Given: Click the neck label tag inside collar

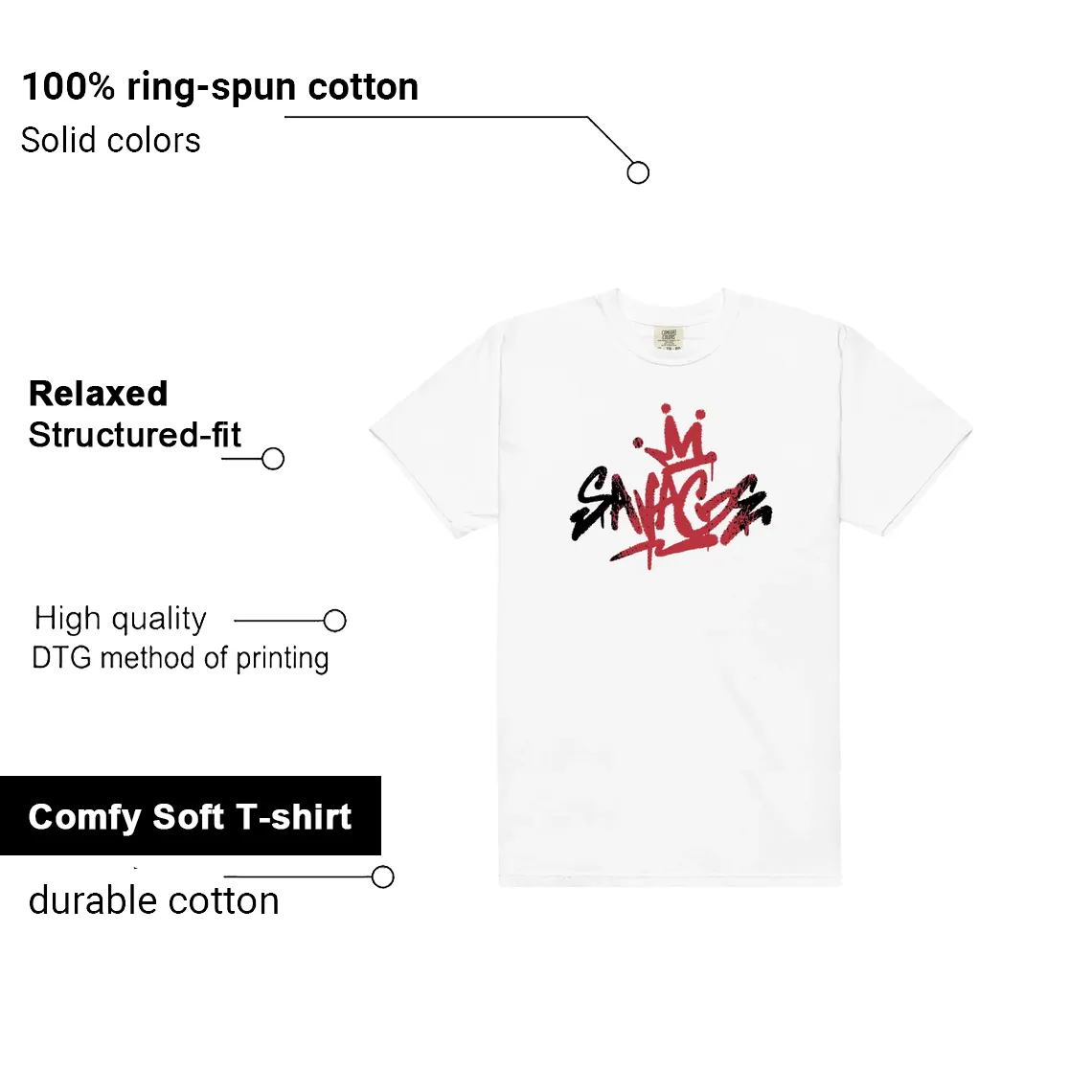Looking at the screenshot, I should coord(670,338).
